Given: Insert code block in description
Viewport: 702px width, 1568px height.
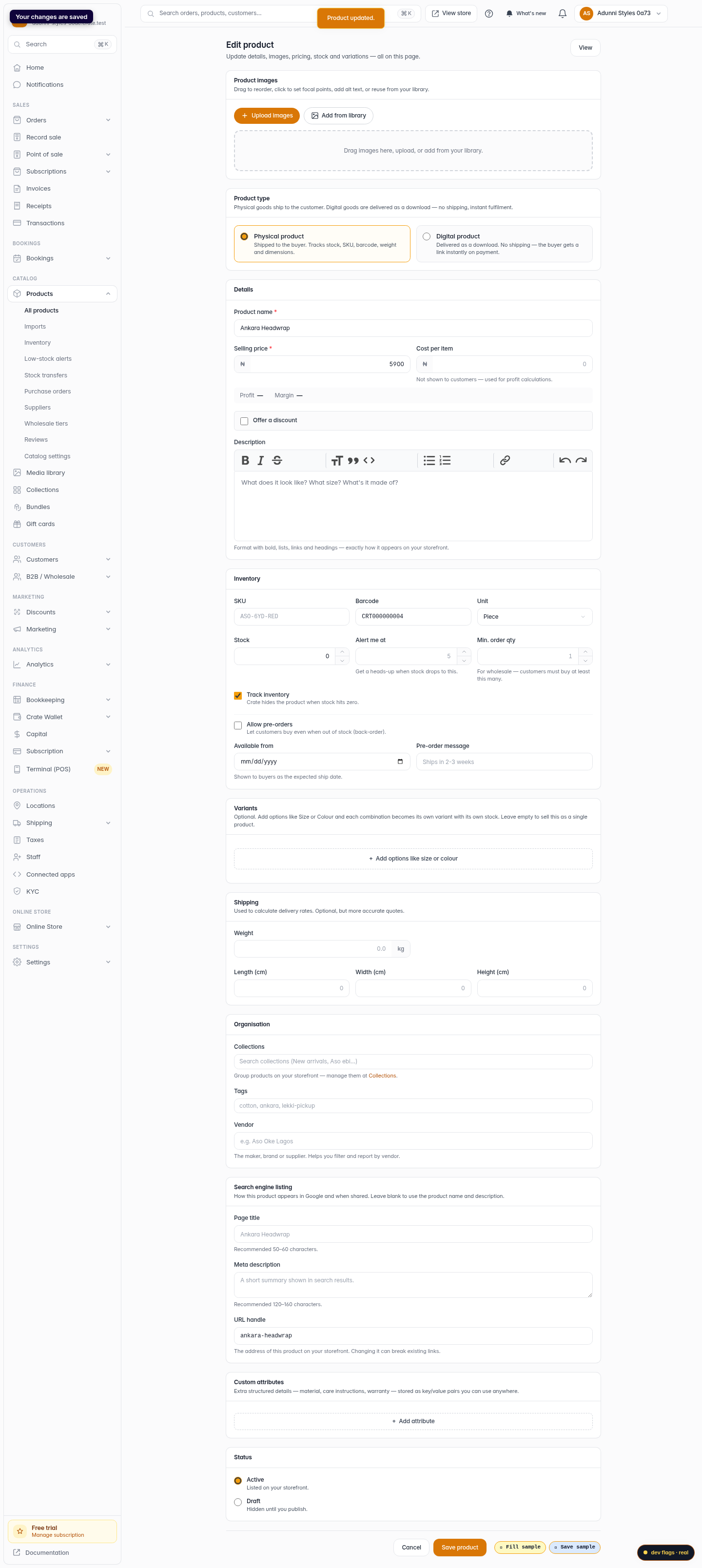Looking at the screenshot, I should [x=369, y=460].
